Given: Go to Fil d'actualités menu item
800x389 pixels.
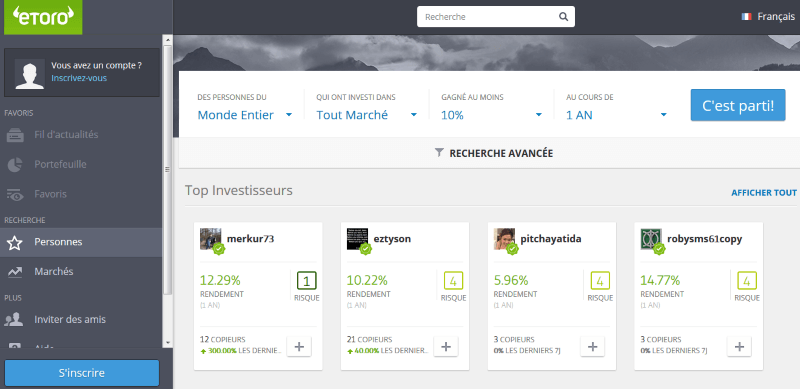Looking at the screenshot, I should pyautogui.click(x=81, y=135).
